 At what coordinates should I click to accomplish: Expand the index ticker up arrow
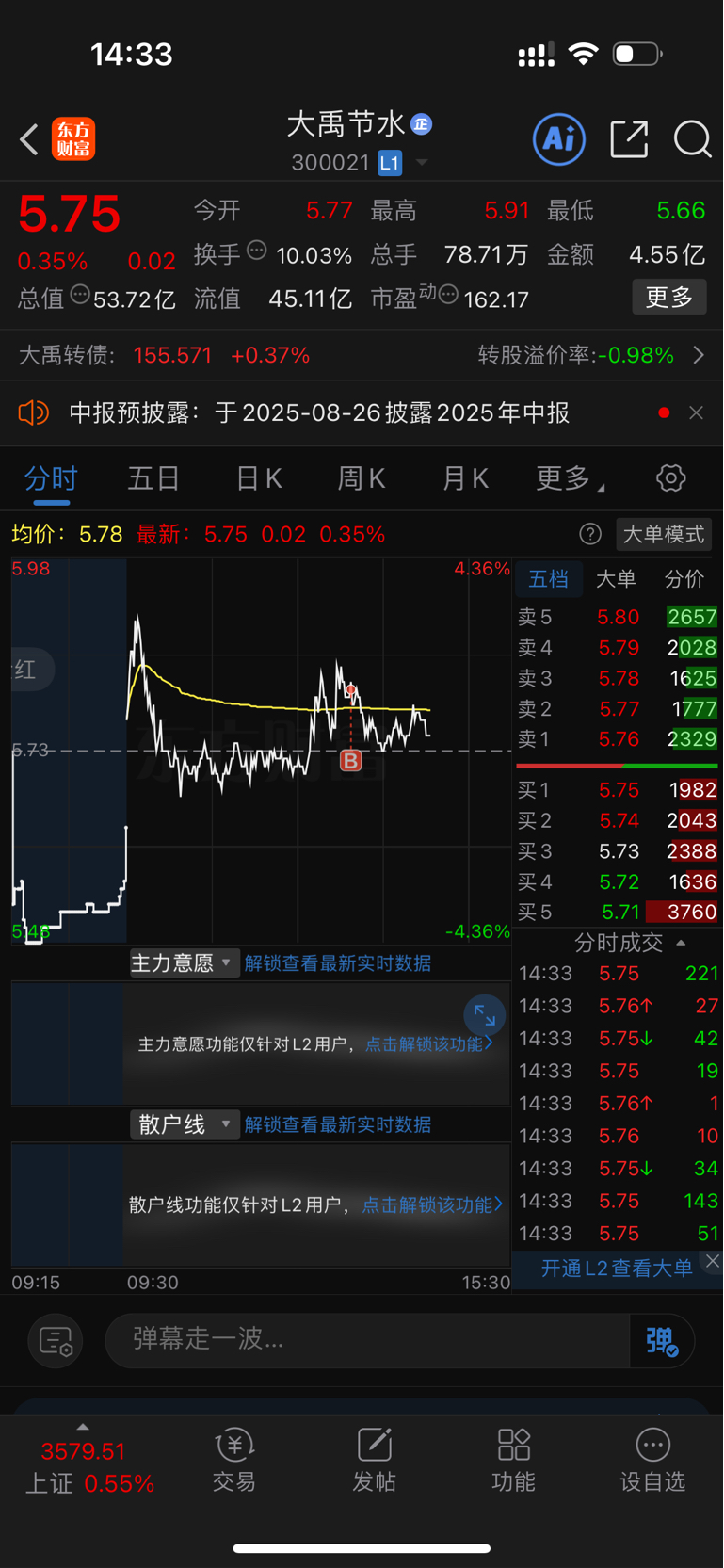(x=83, y=1427)
